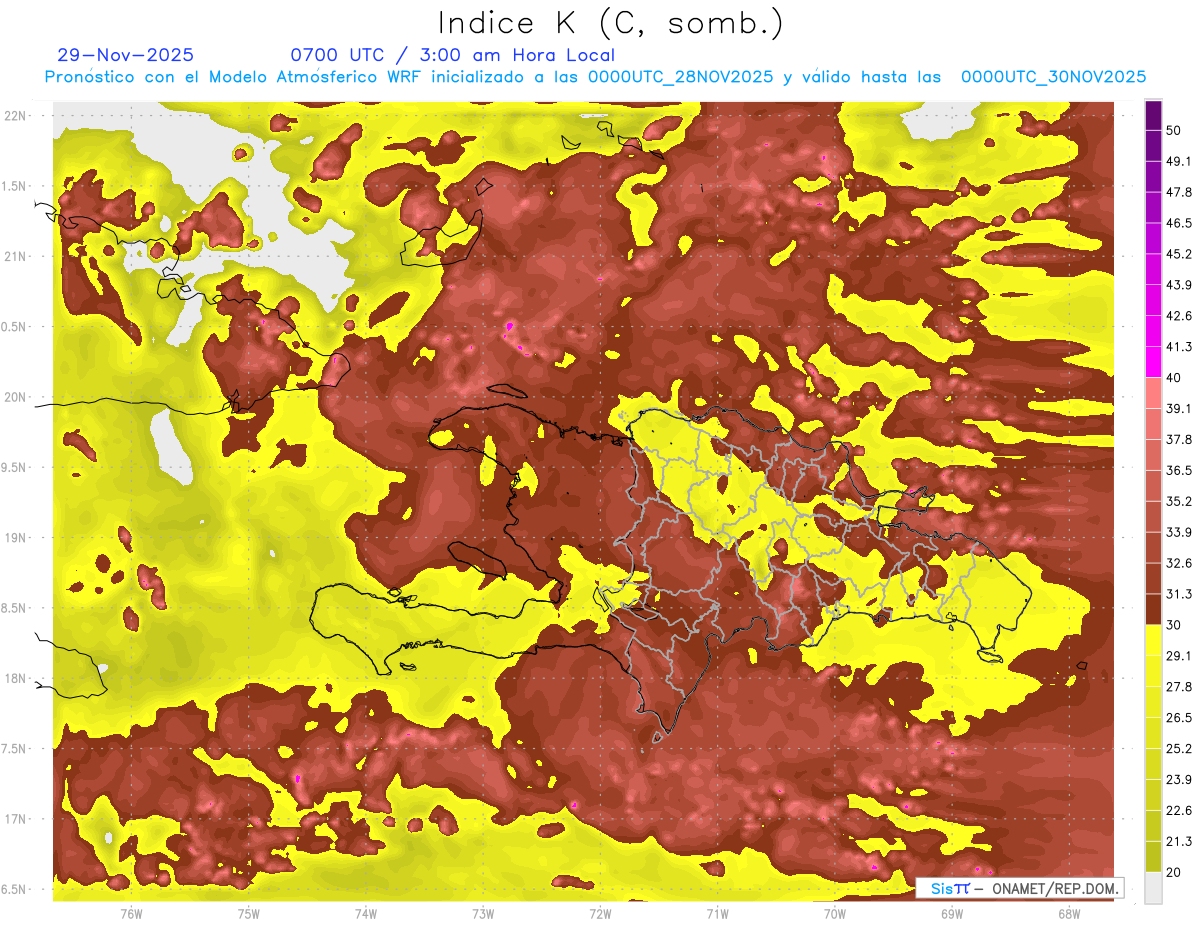1200x927 pixels.
Task: Click the '17N' latitude label
Action: click(15, 820)
